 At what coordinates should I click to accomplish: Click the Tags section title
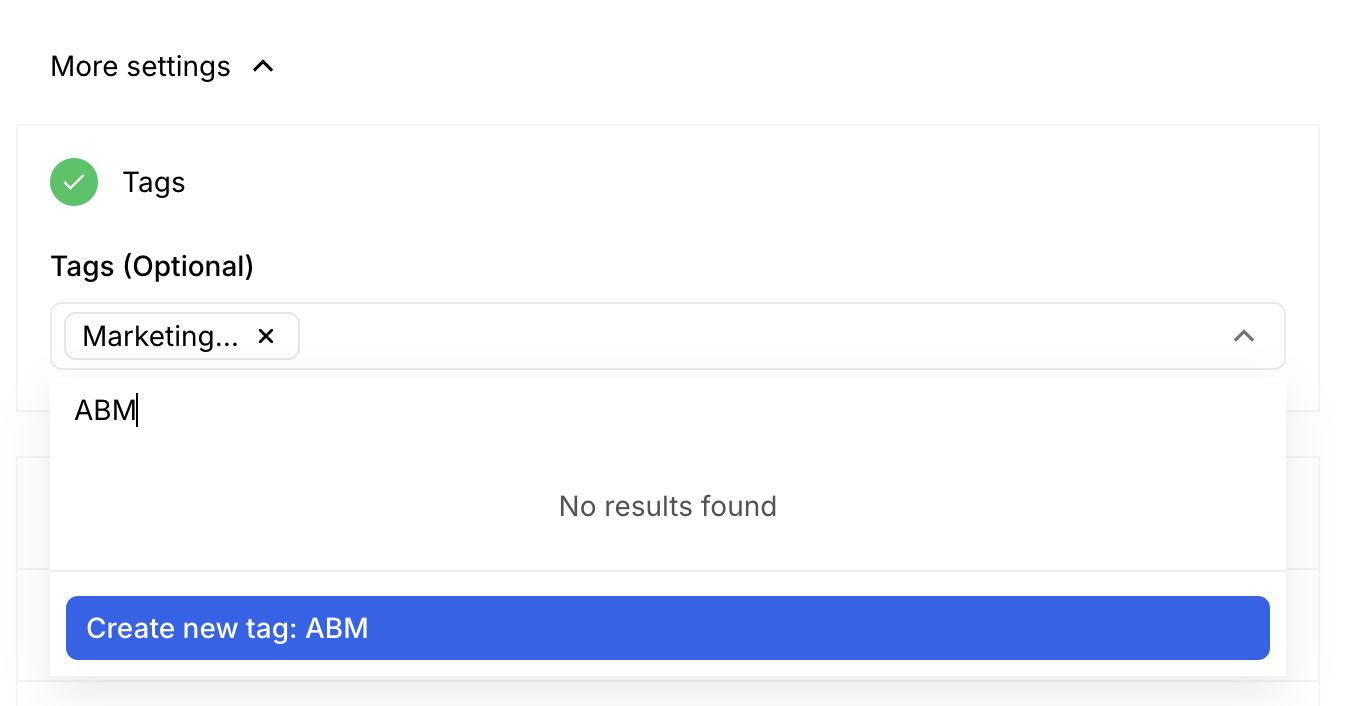154,183
